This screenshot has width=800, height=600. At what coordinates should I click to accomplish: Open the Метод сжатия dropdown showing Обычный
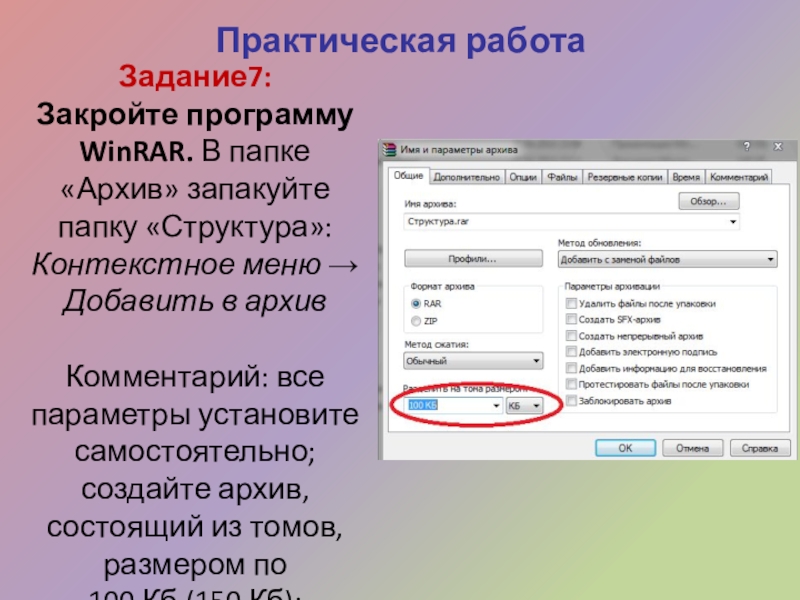(473, 361)
